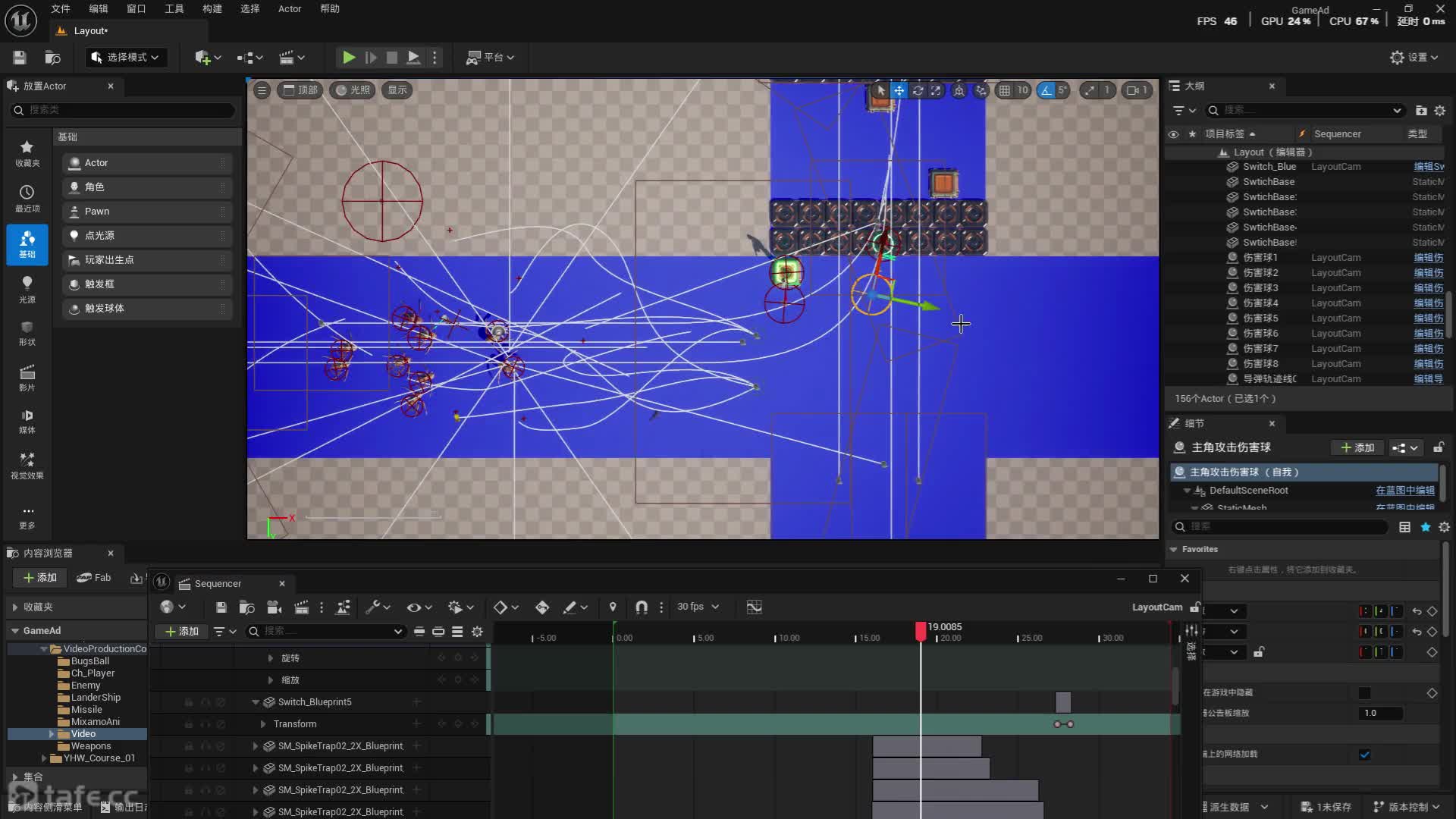Uncheck the network load checkbox in Details
The height and width of the screenshot is (819, 1456).
coord(1364,755)
